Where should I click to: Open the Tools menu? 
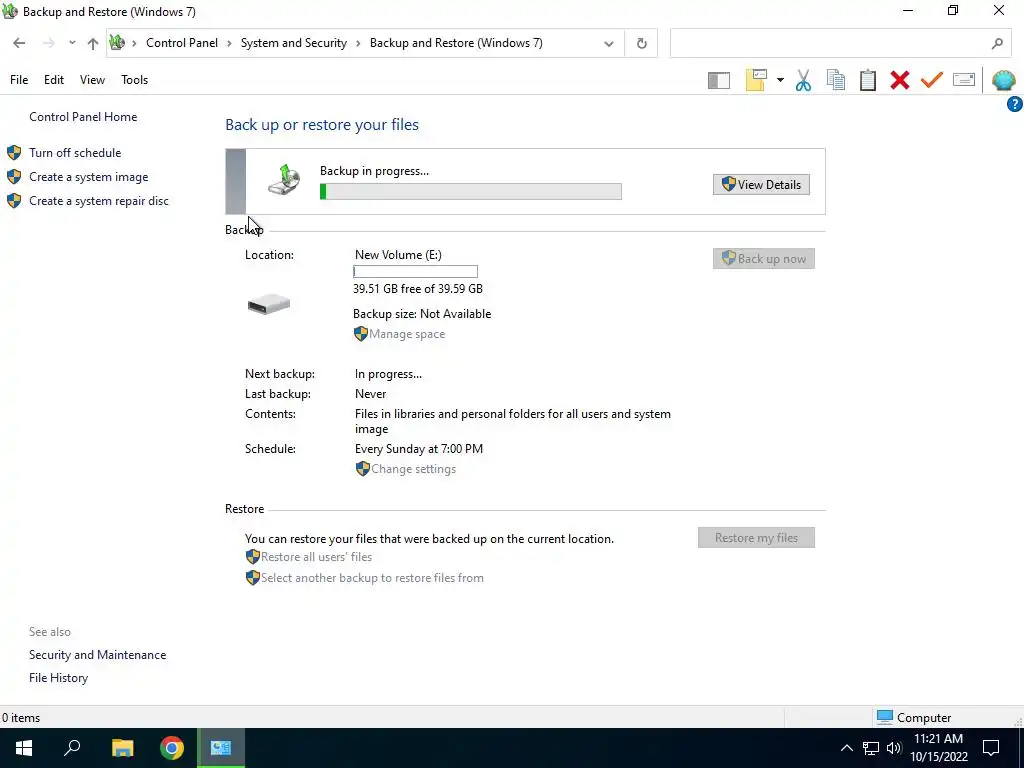(135, 80)
